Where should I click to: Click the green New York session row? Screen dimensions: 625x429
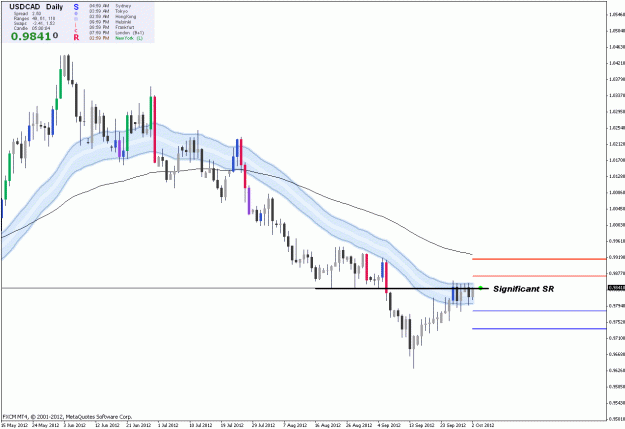tap(116, 38)
